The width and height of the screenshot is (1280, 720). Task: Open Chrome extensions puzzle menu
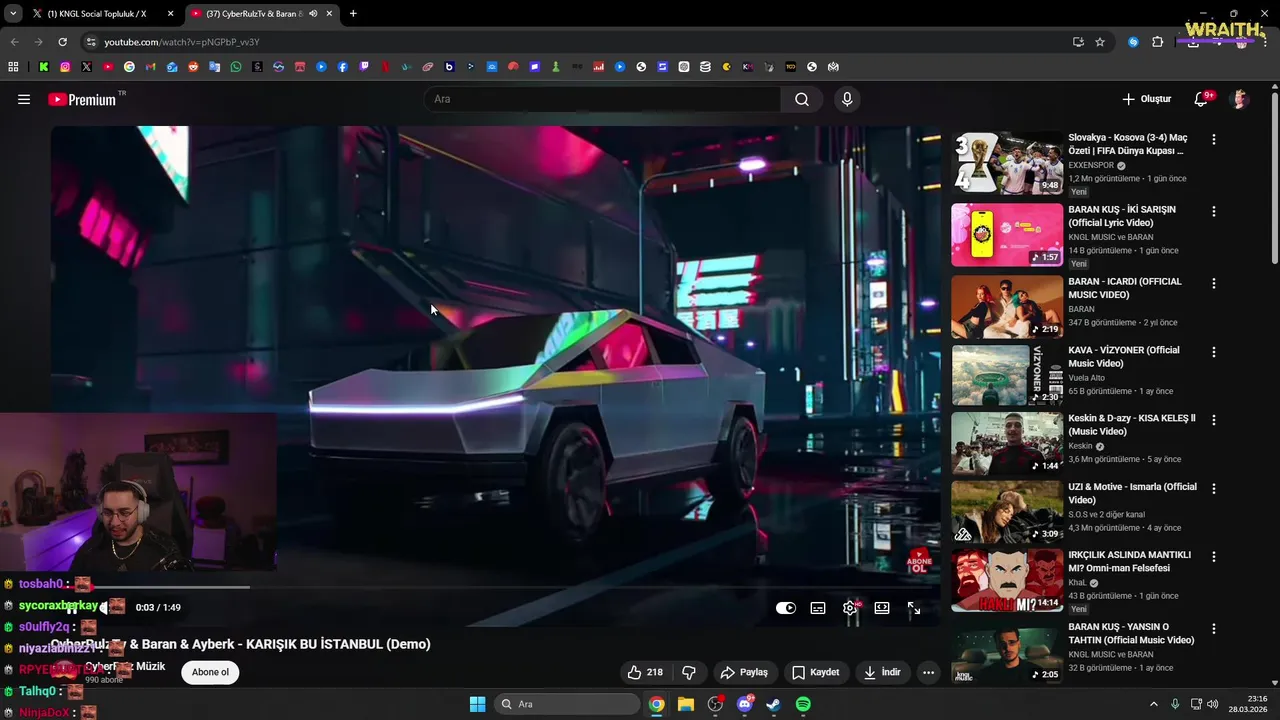[1158, 42]
